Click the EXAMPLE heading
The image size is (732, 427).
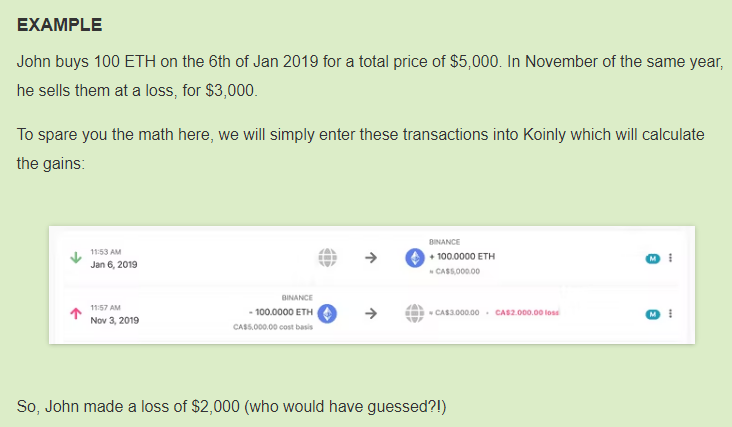[59, 25]
